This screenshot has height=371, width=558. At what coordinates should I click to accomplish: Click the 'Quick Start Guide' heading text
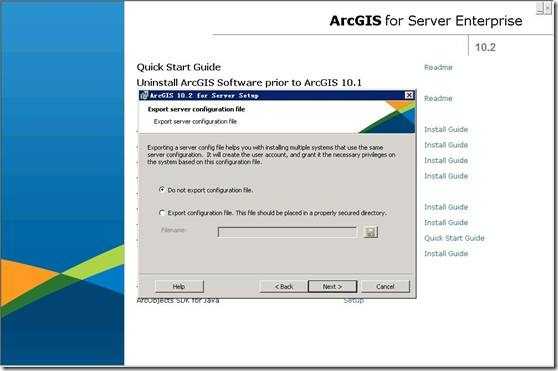pyautogui.click(x=179, y=67)
